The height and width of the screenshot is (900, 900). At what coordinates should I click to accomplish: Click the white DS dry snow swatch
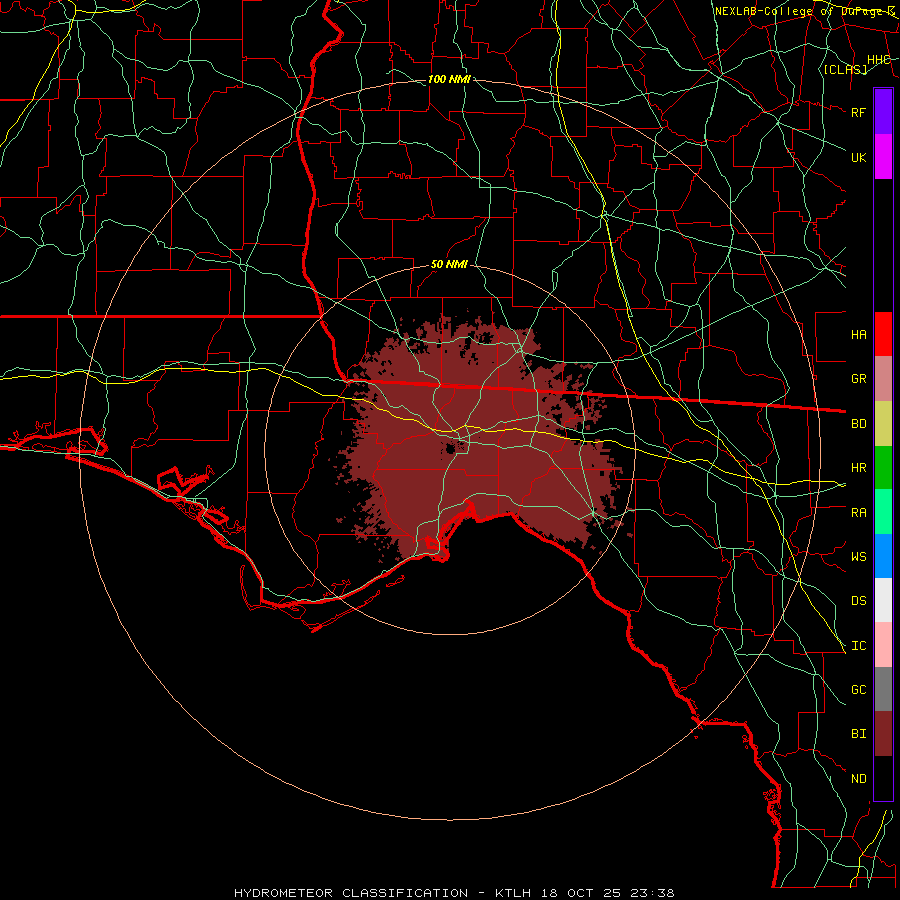point(883,600)
